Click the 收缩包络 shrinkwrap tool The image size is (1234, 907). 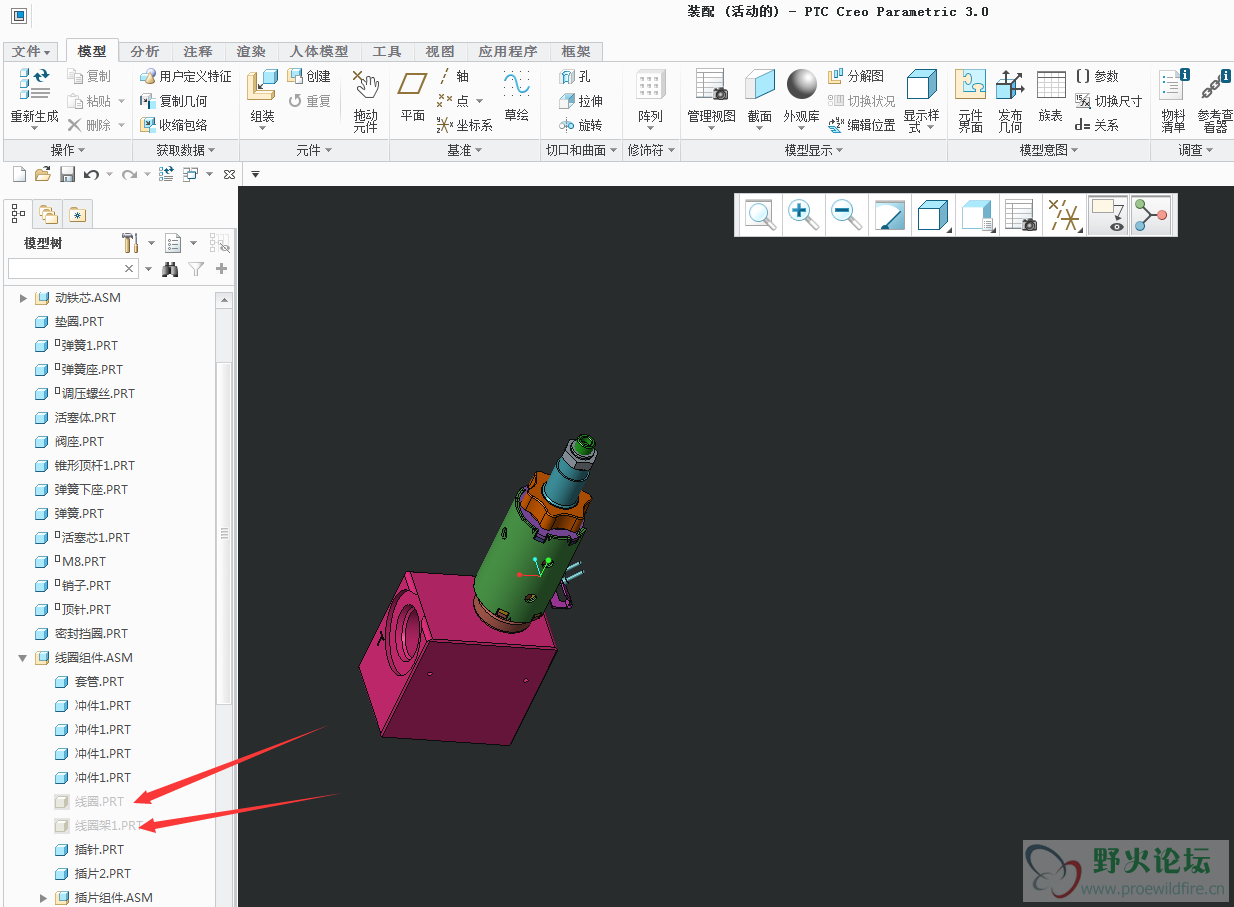(x=173, y=125)
